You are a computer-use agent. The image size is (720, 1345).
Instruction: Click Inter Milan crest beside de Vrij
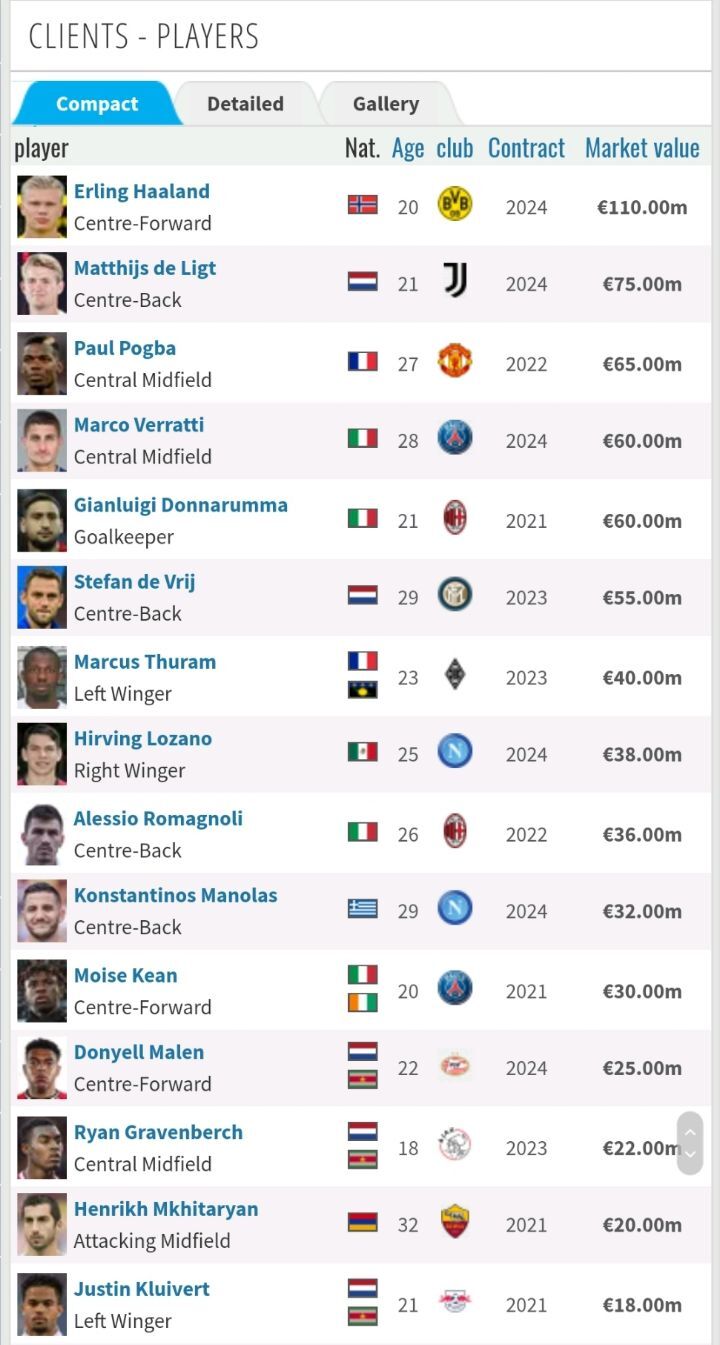[455, 595]
